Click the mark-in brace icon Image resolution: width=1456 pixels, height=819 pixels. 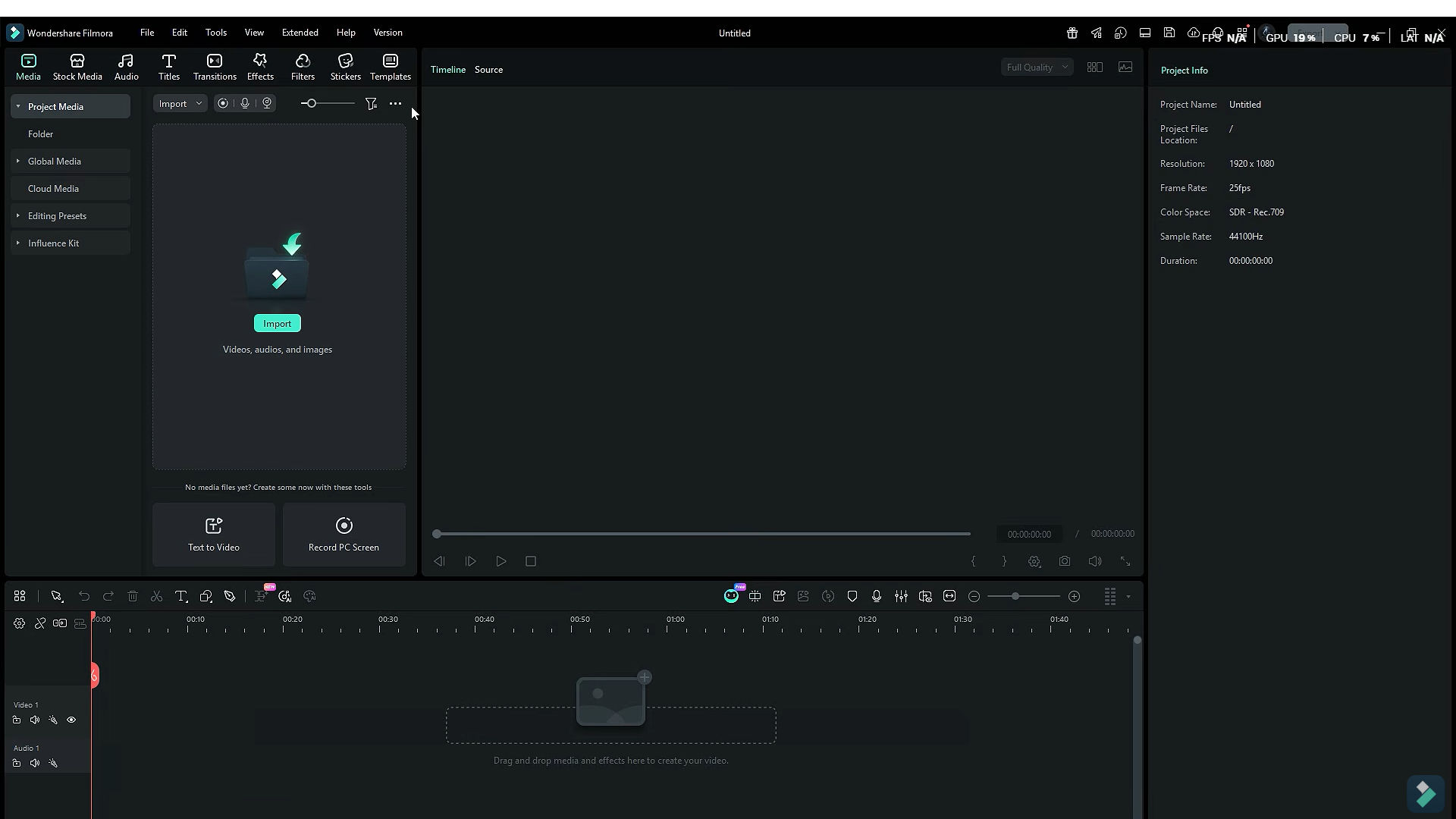(x=974, y=562)
